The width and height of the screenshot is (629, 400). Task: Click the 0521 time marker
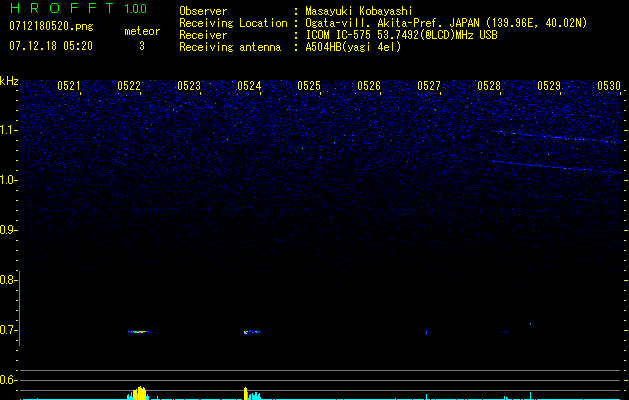pyautogui.click(x=69, y=86)
